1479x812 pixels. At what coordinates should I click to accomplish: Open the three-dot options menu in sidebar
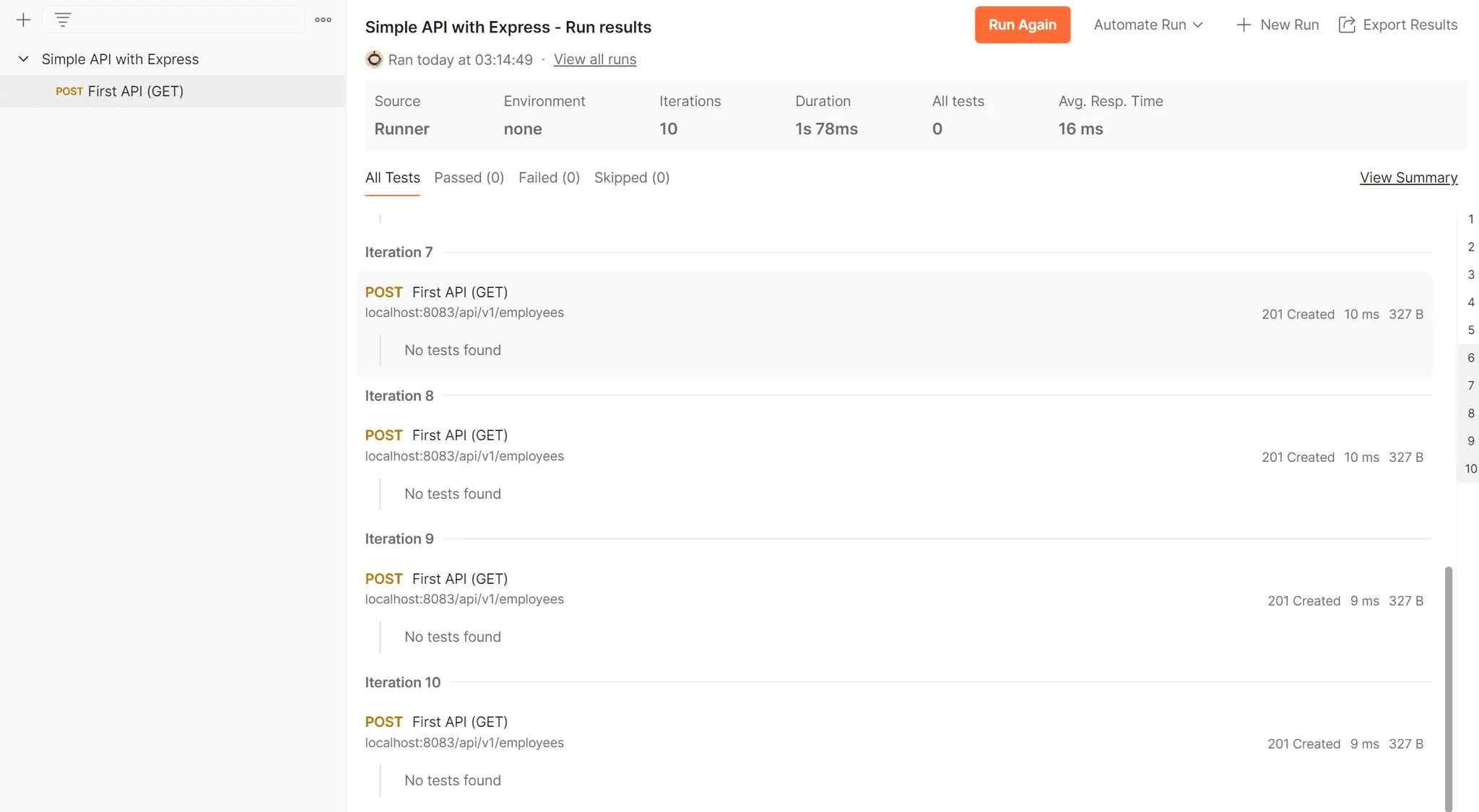(x=323, y=19)
